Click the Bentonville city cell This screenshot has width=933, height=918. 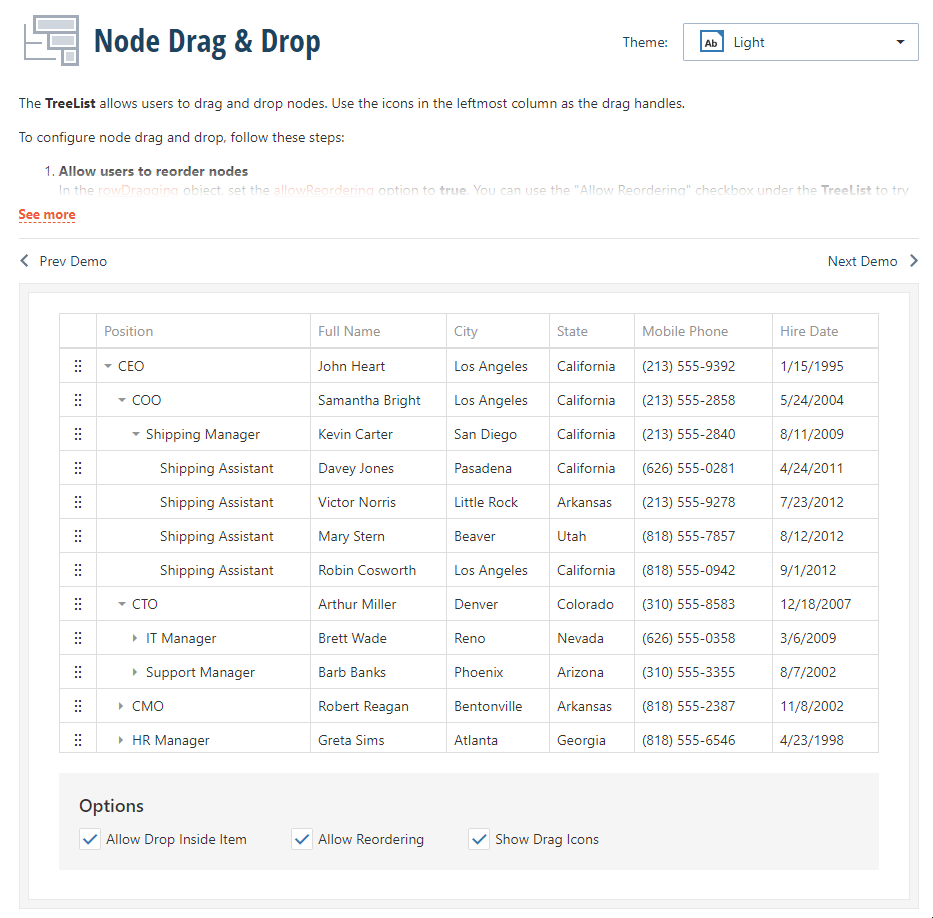click(x=498, y=706)
